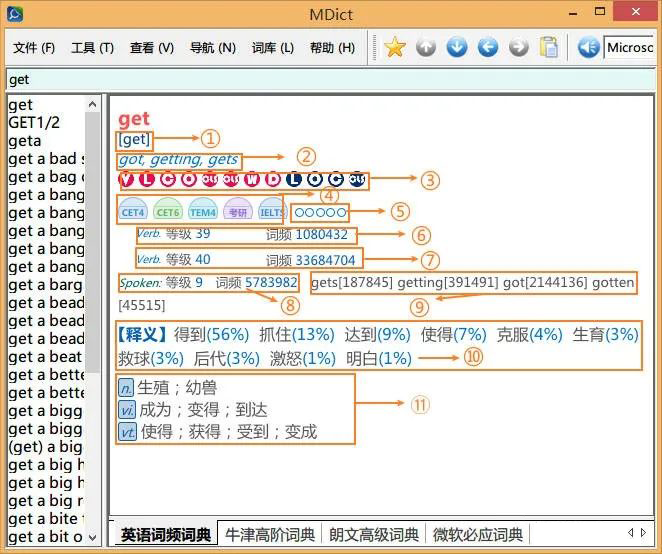
Task: Switch to 牛津高阶词典 tab
Action: 270,535
